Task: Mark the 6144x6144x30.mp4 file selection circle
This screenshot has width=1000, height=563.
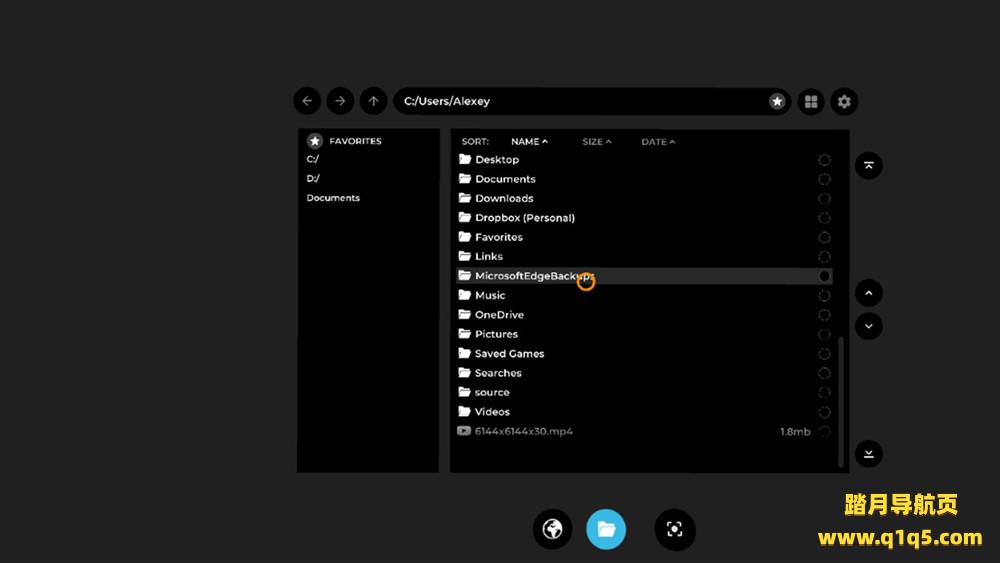Action: [x=824, y=432]
